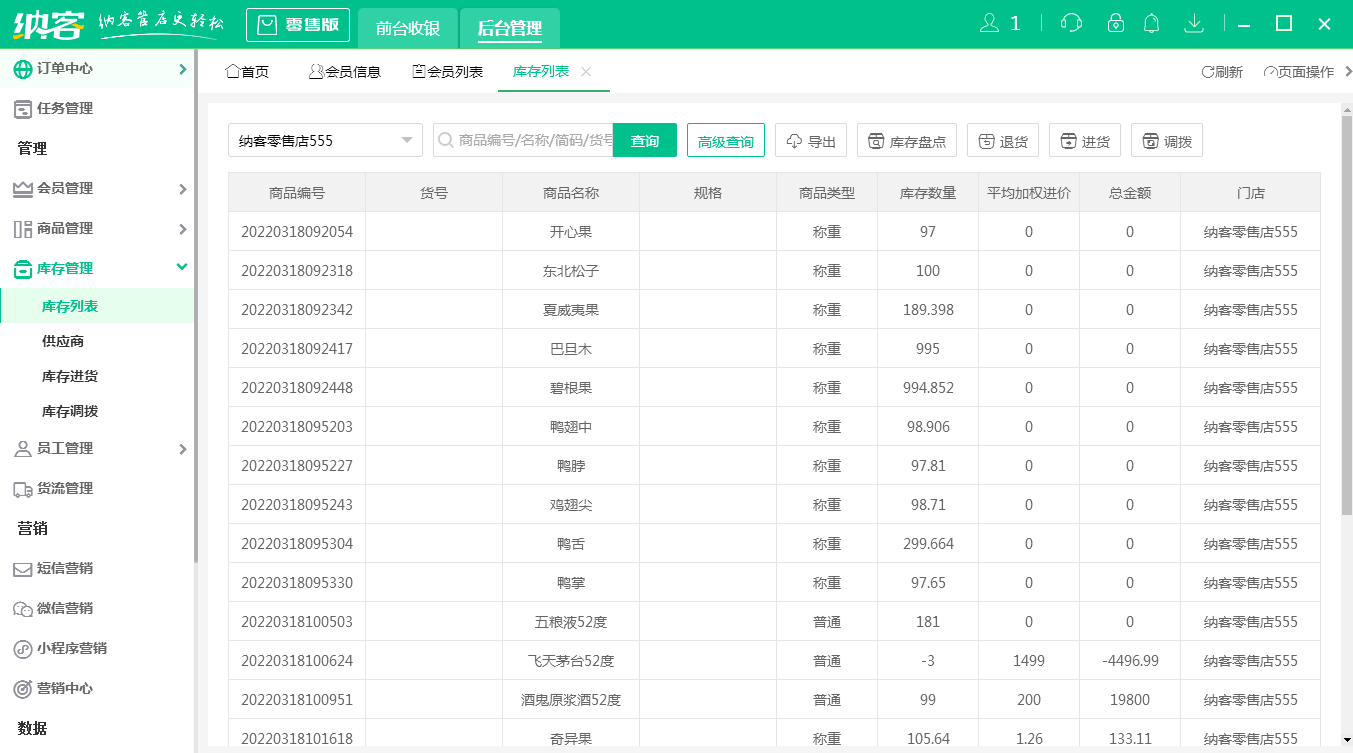Click the lock screen icon in title bar
The width and height of the screenshot is (1353, 753).
tap(1115, 22)
